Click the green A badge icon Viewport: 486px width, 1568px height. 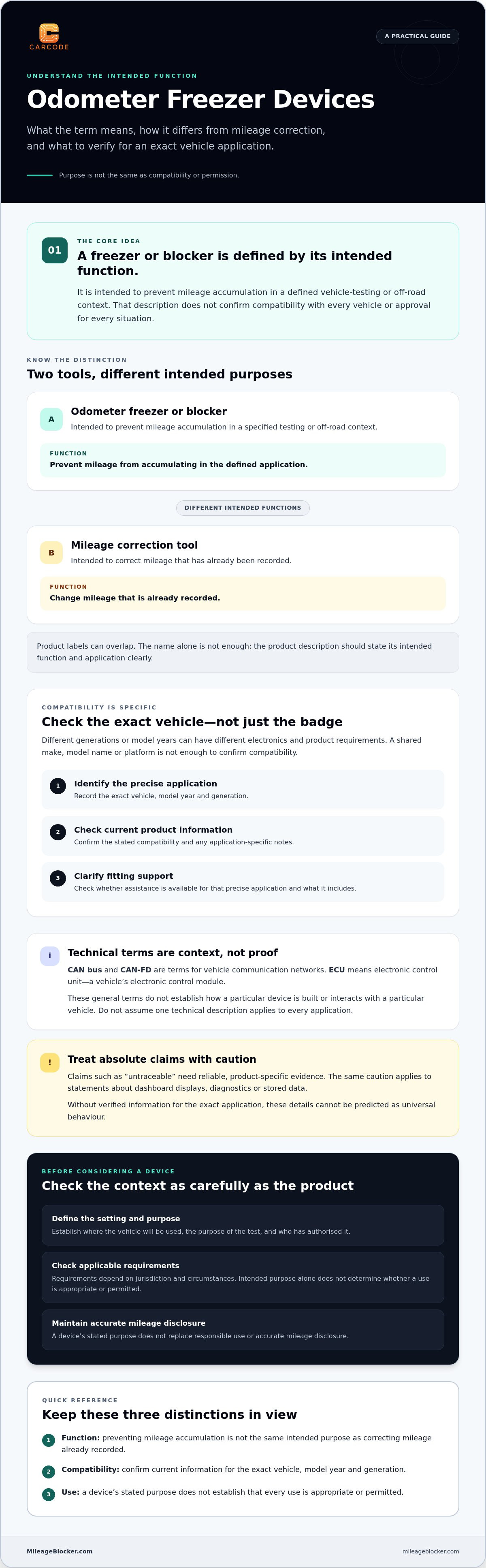[x=51, y=419]
